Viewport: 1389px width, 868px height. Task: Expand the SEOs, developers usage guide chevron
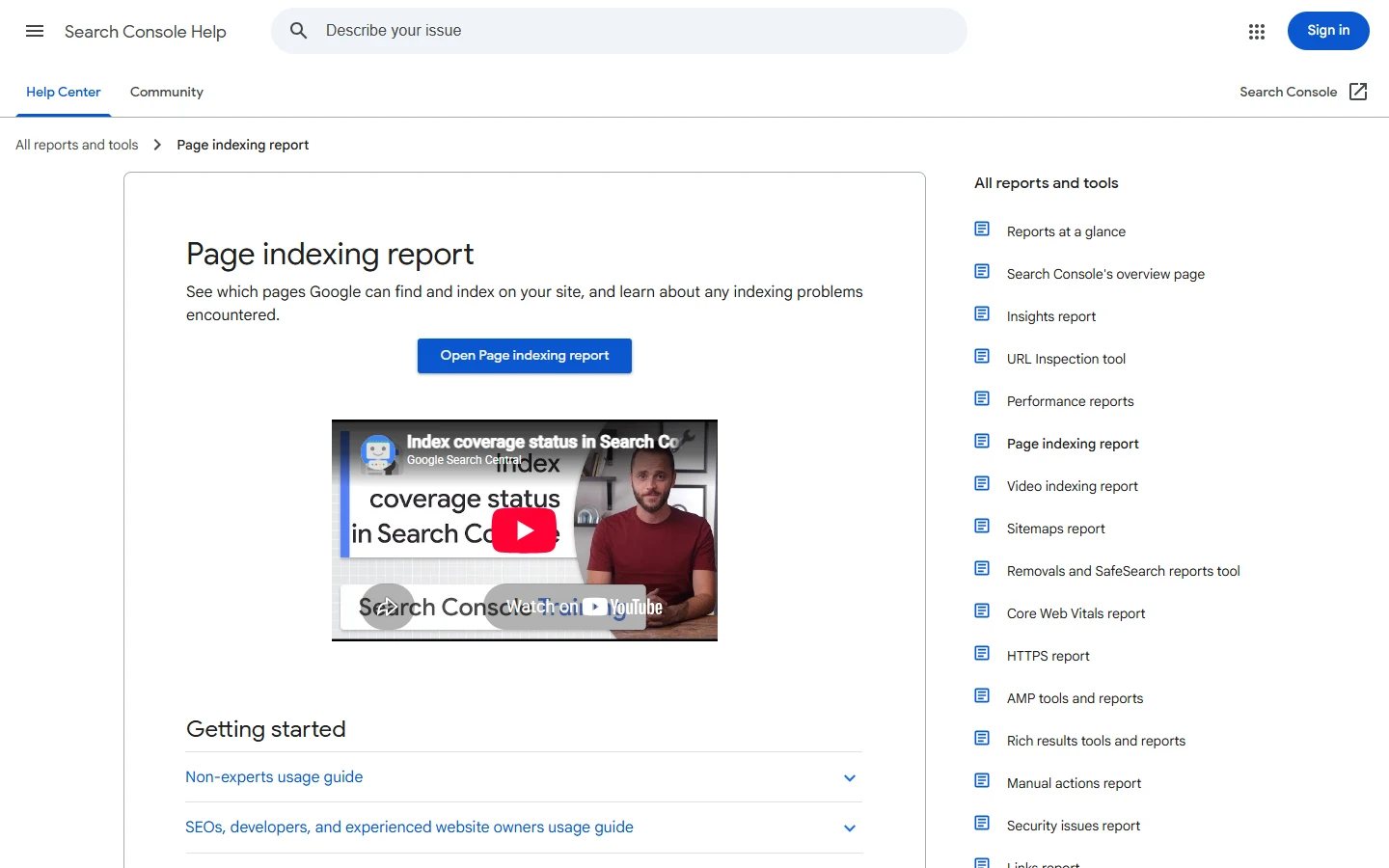click(x=850, y=828)
